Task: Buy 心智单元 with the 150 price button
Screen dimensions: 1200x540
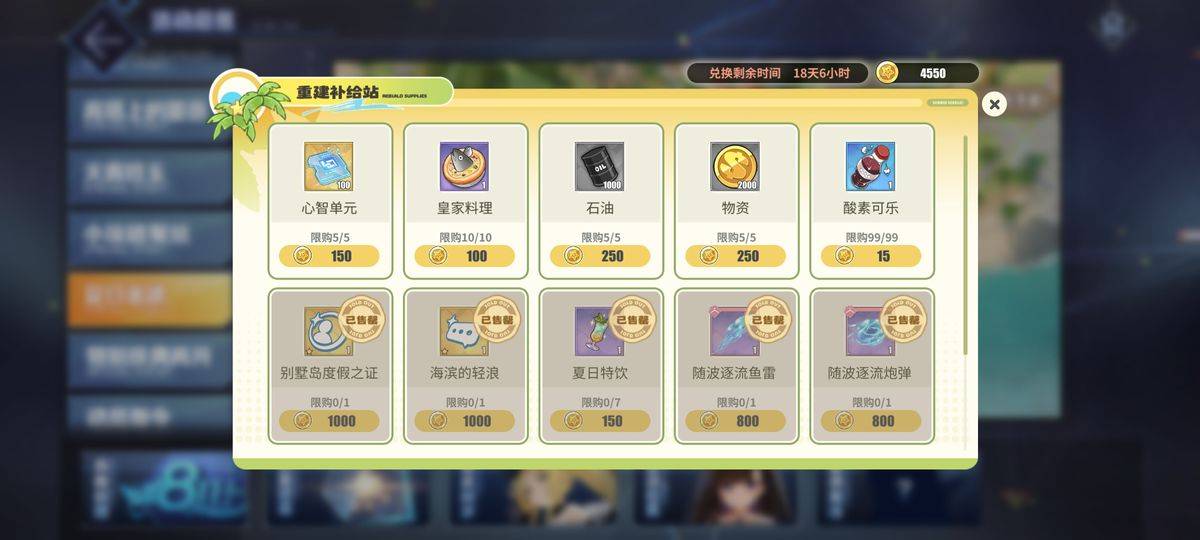Action: pos(329,256)
